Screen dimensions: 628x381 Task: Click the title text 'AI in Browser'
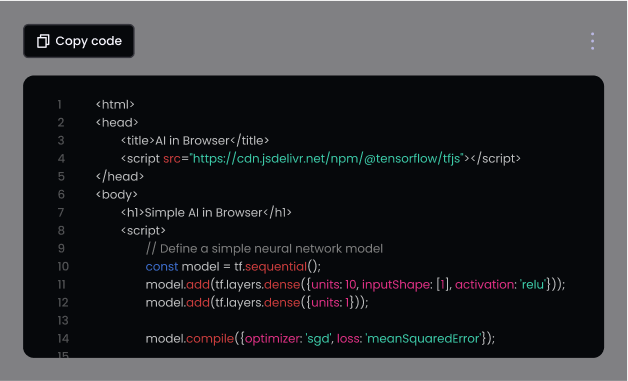[192, 141]
